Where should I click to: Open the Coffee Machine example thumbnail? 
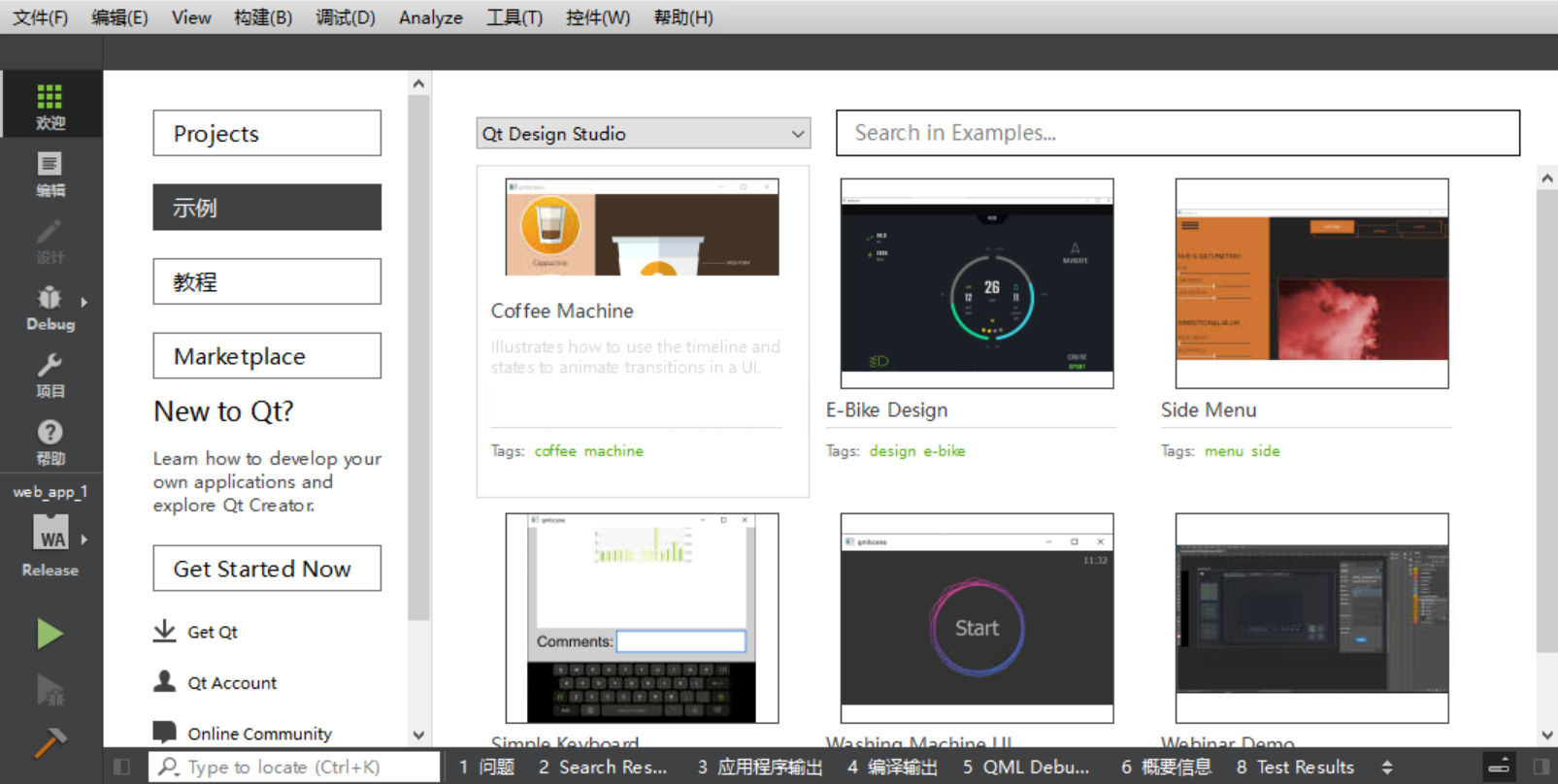click(x=642, y=227)
